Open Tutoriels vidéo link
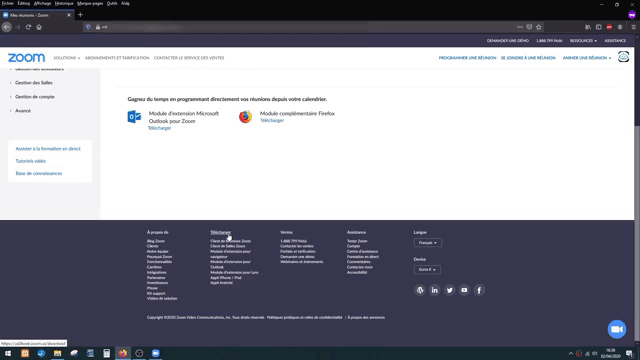The image size is (640, 360). pyautogui.click(x=31, y=161)
